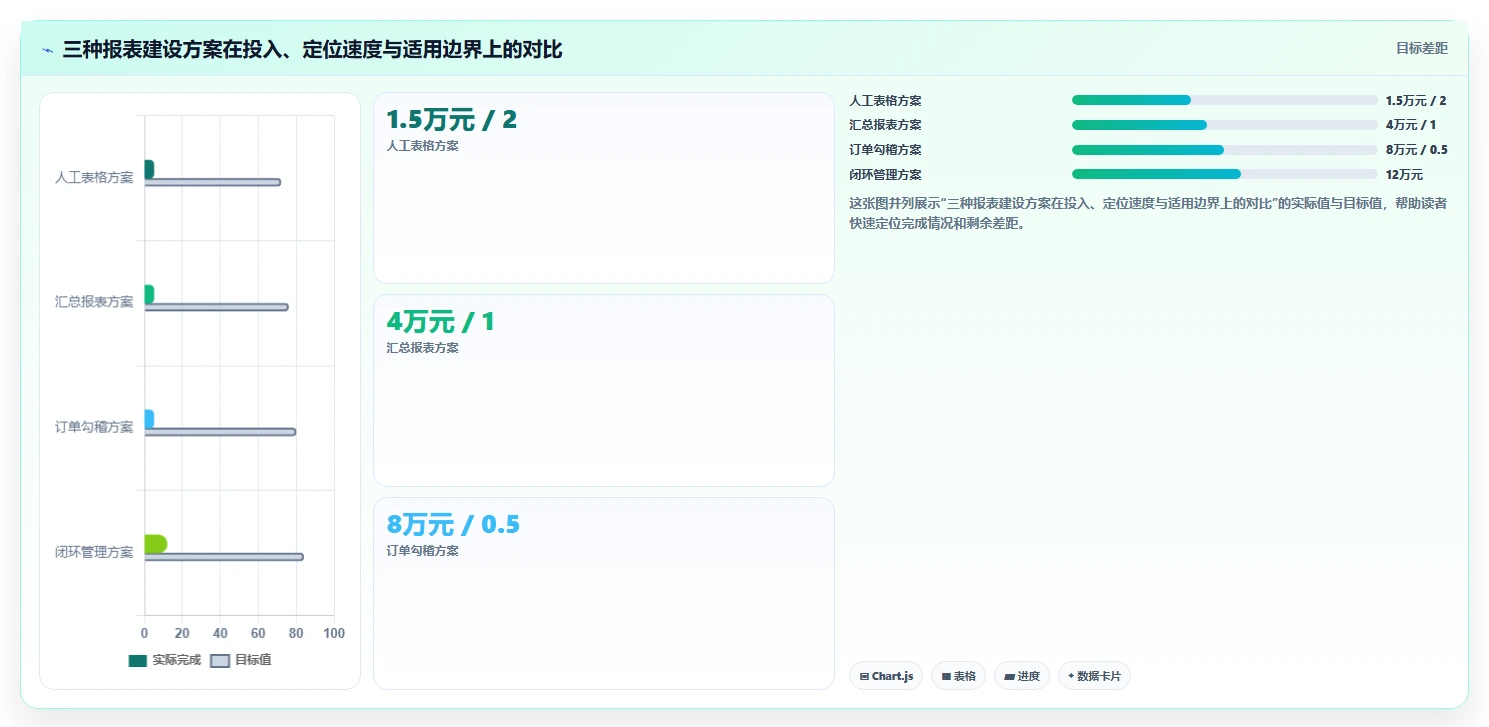
Task: Select the 数据卡片 chip
Action: [x=1094, y=676]
